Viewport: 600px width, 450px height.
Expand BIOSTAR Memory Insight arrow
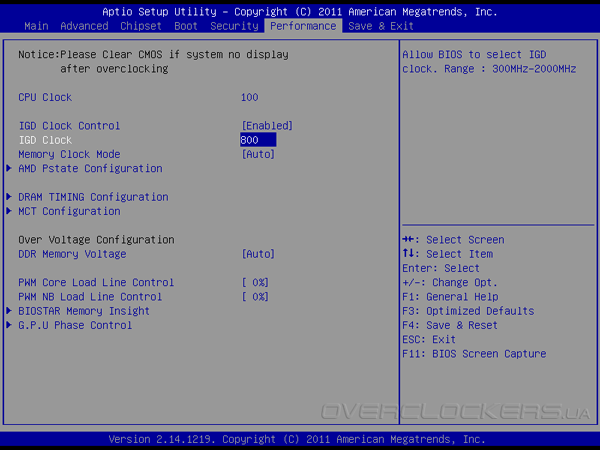[9, 311]
